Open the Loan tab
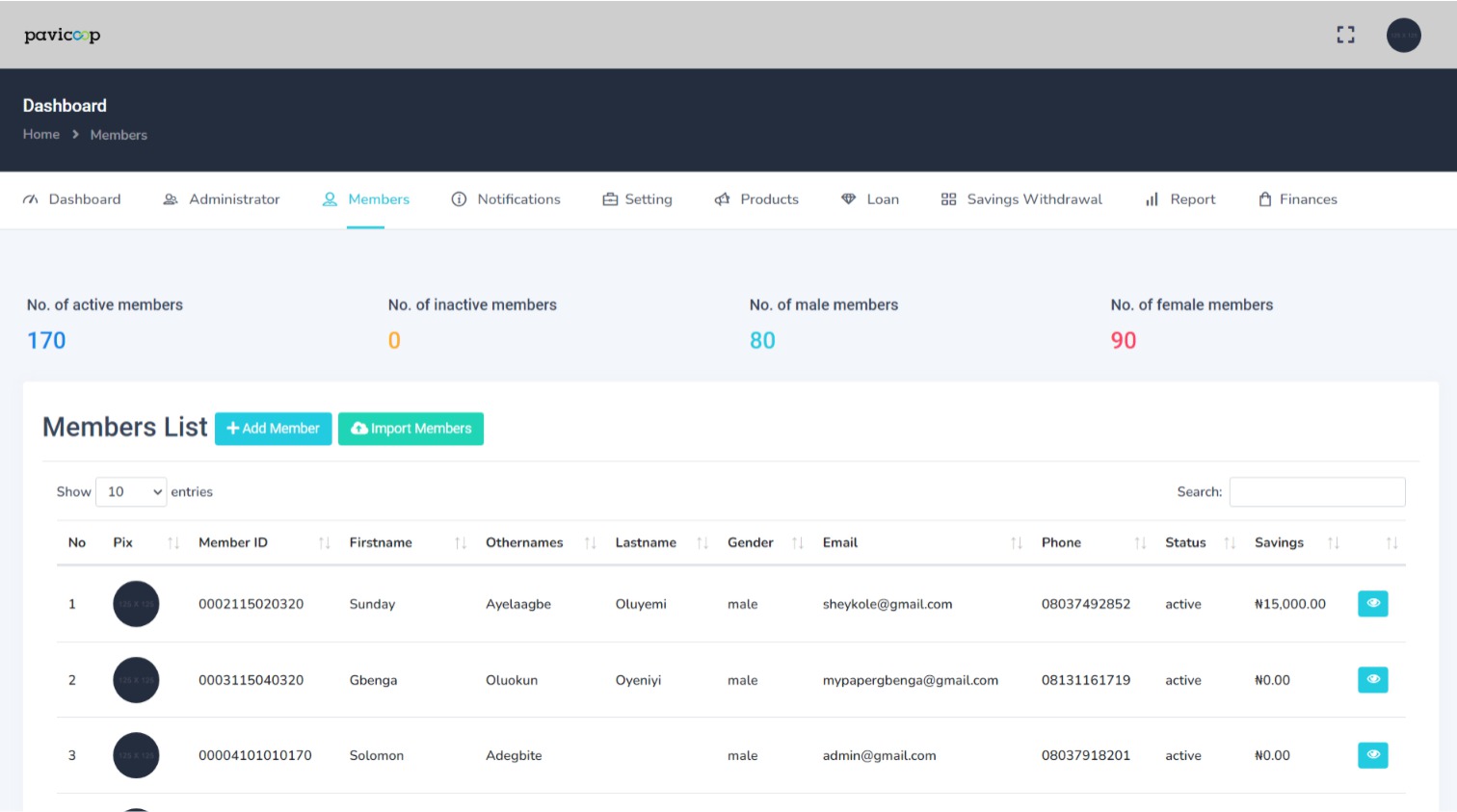This screenshot has width=1457, height=812. click(870, 199)
